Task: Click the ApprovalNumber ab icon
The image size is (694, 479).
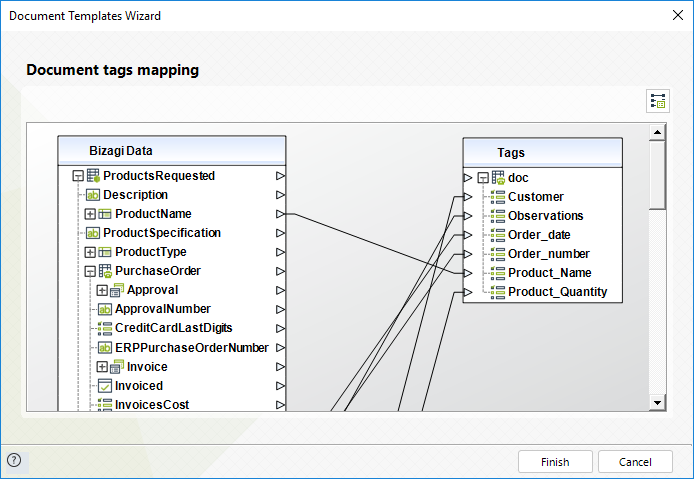Action: 104,309
